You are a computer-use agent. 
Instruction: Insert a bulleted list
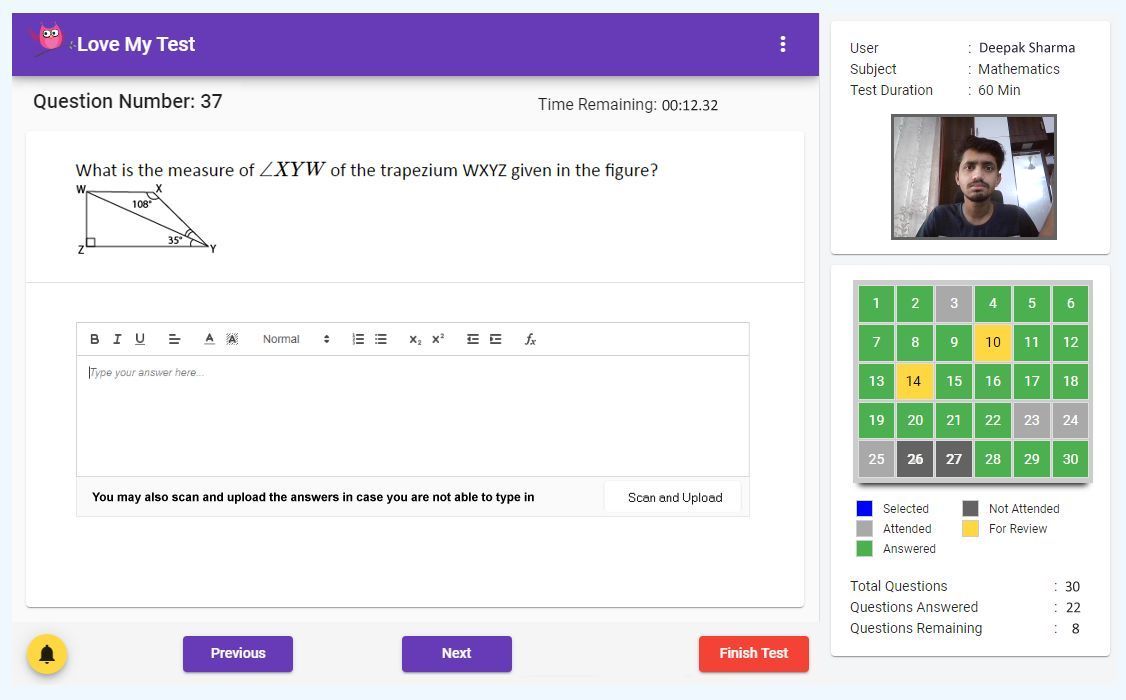click(381, 339)
